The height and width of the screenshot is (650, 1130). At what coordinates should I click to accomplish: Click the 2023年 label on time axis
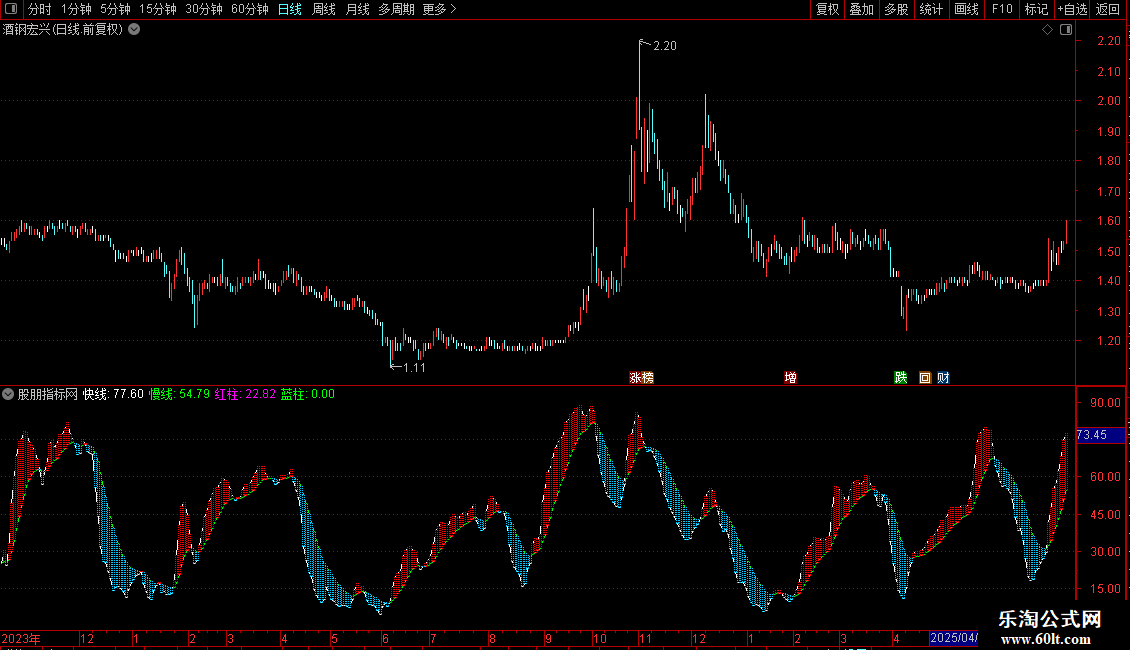coord(21,638)
